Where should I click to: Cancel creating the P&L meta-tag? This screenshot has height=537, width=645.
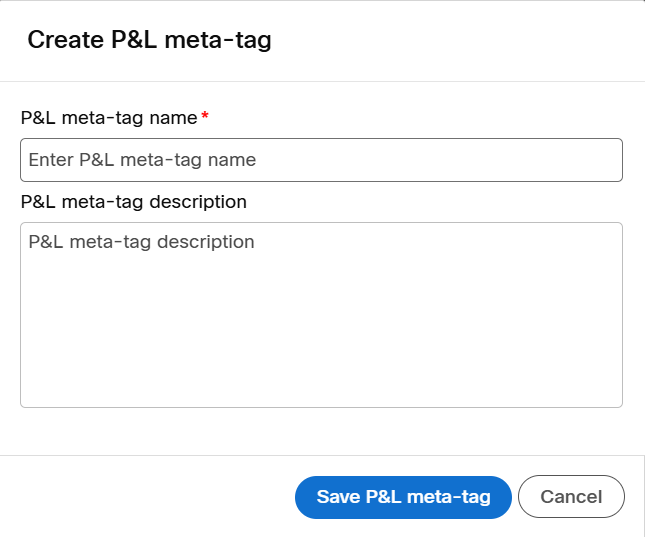(x=571, y=497)
